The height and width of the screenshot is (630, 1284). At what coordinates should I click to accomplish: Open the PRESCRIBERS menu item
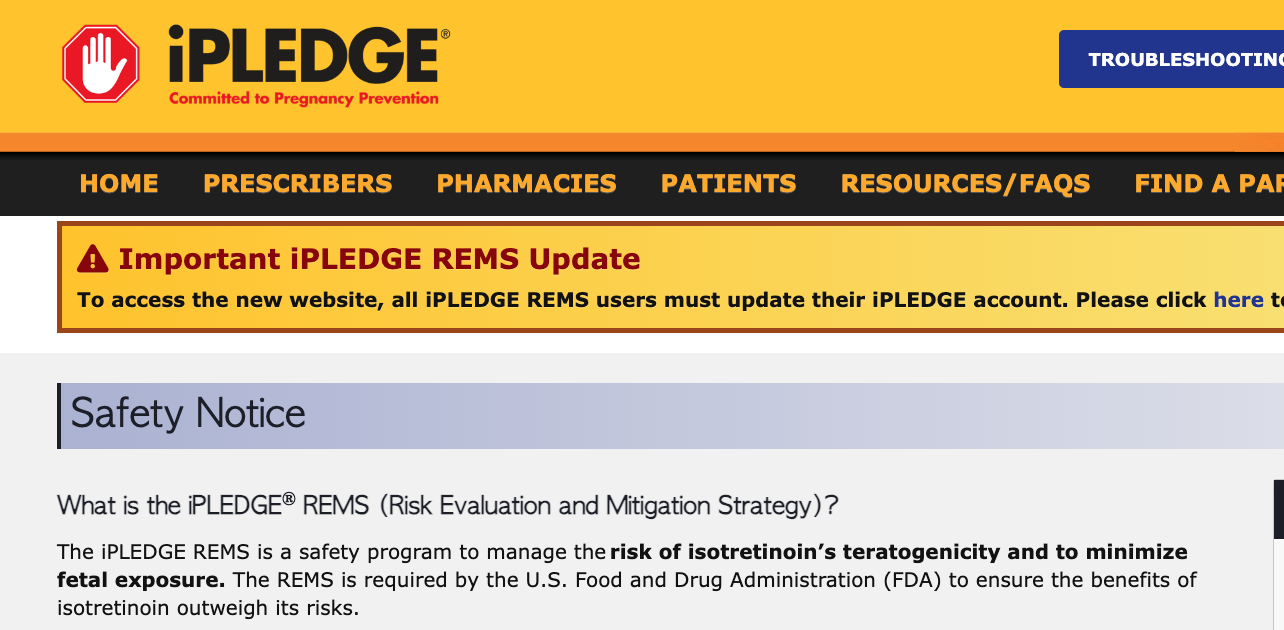pos(297,184)
